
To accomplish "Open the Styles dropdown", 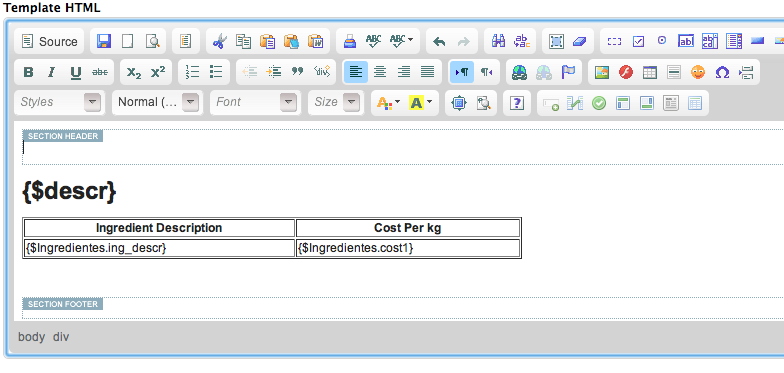I will [60, 102].
